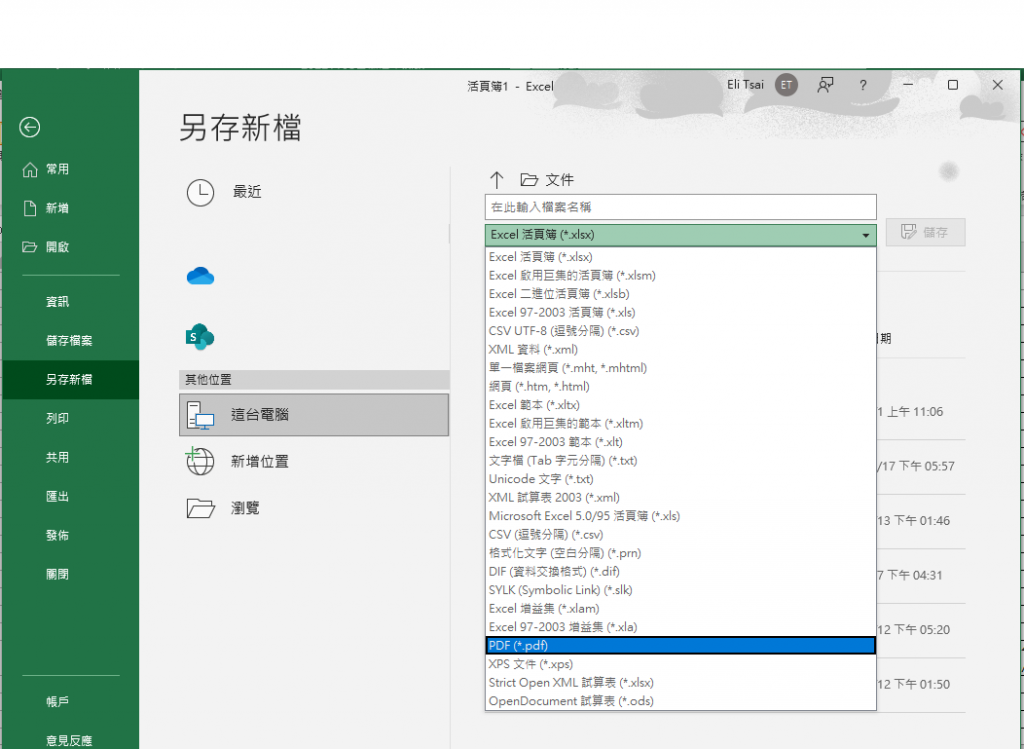Choose Unicode 文字 (*.txt) format
The width and height of the screenshot is (1024, 749).
coord(680,479)
